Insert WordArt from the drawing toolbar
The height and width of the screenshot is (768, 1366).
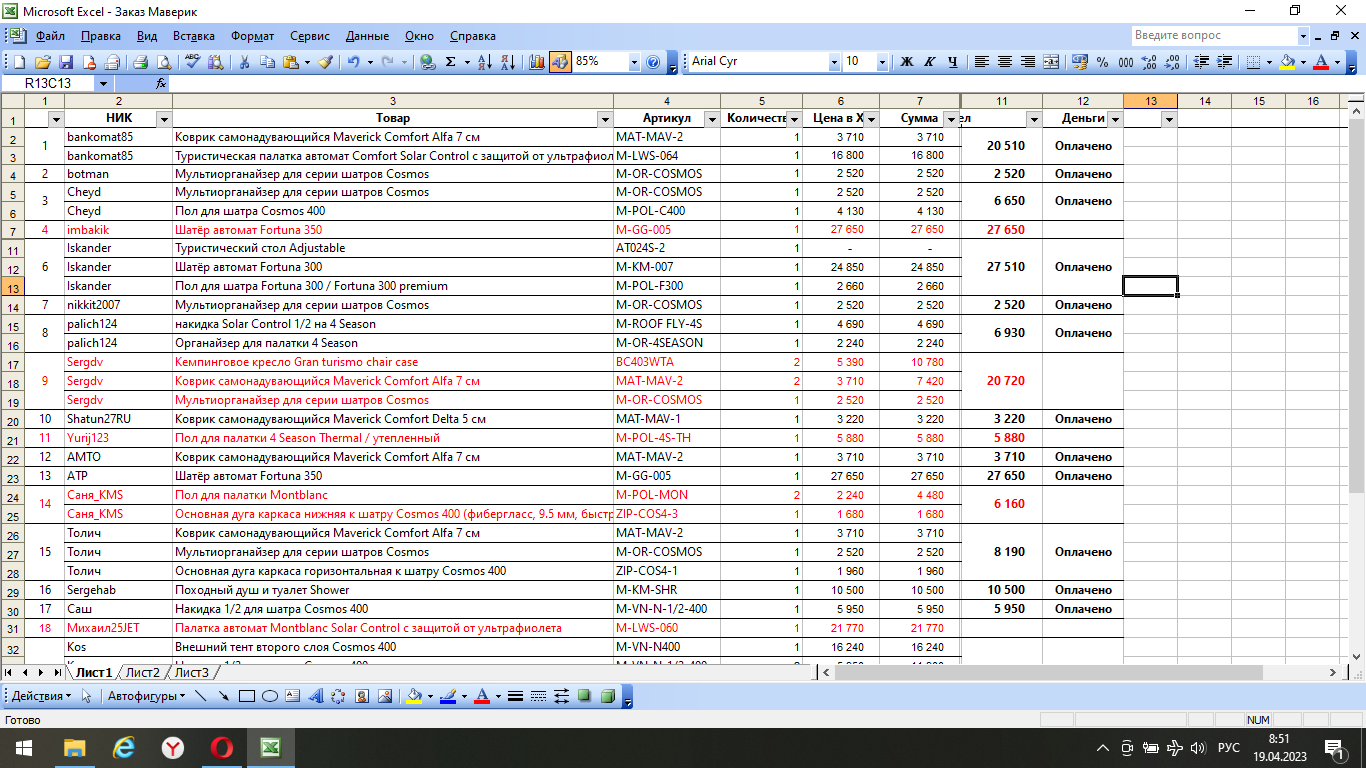pyautogui.click(x=315, y=696)
